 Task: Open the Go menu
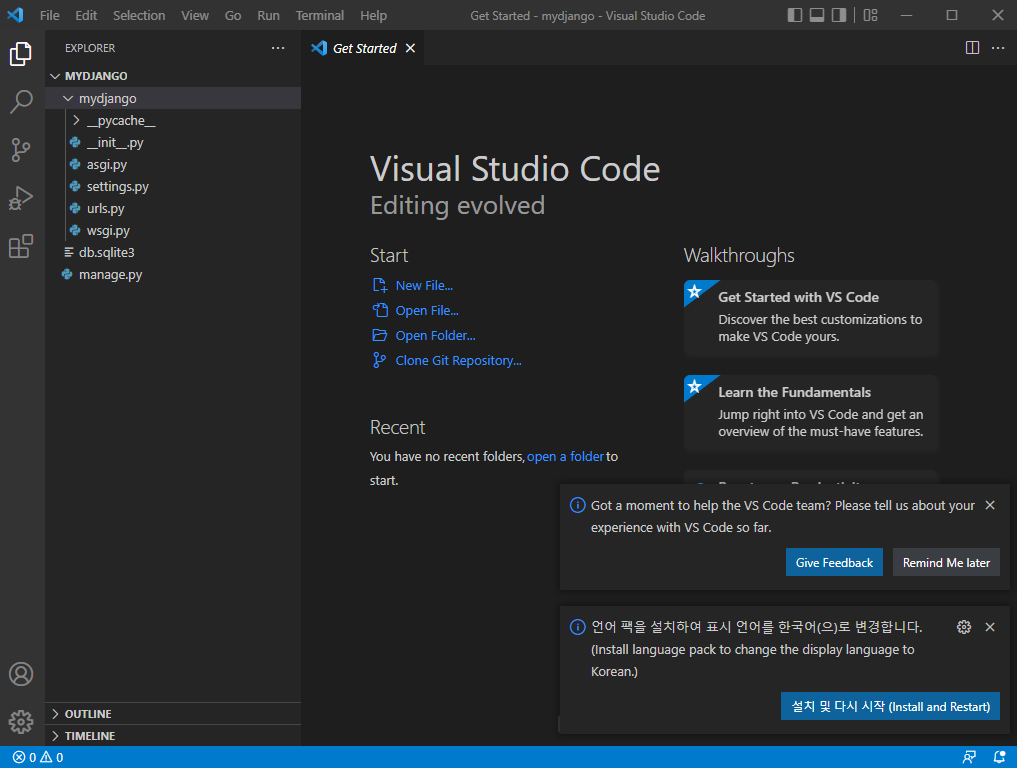coord(233,15)
